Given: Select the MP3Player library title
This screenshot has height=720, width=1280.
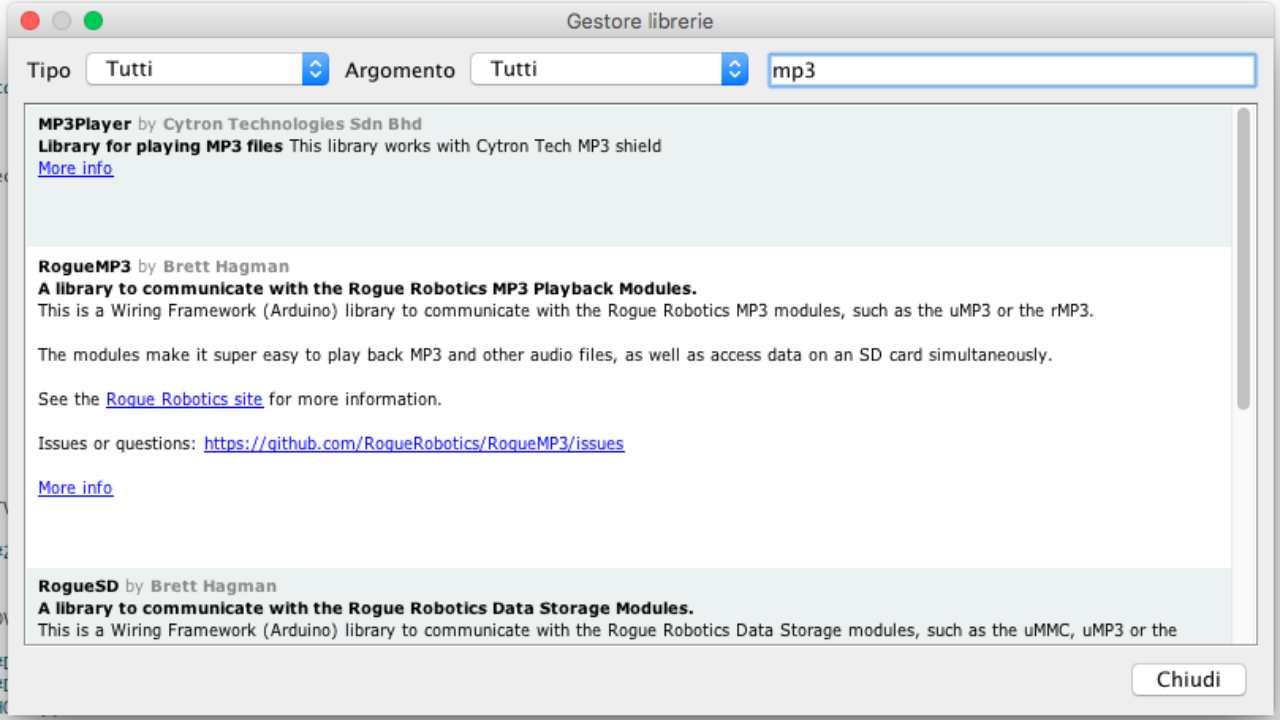Looking at the screenshot, I should click(x=84, y=124).
